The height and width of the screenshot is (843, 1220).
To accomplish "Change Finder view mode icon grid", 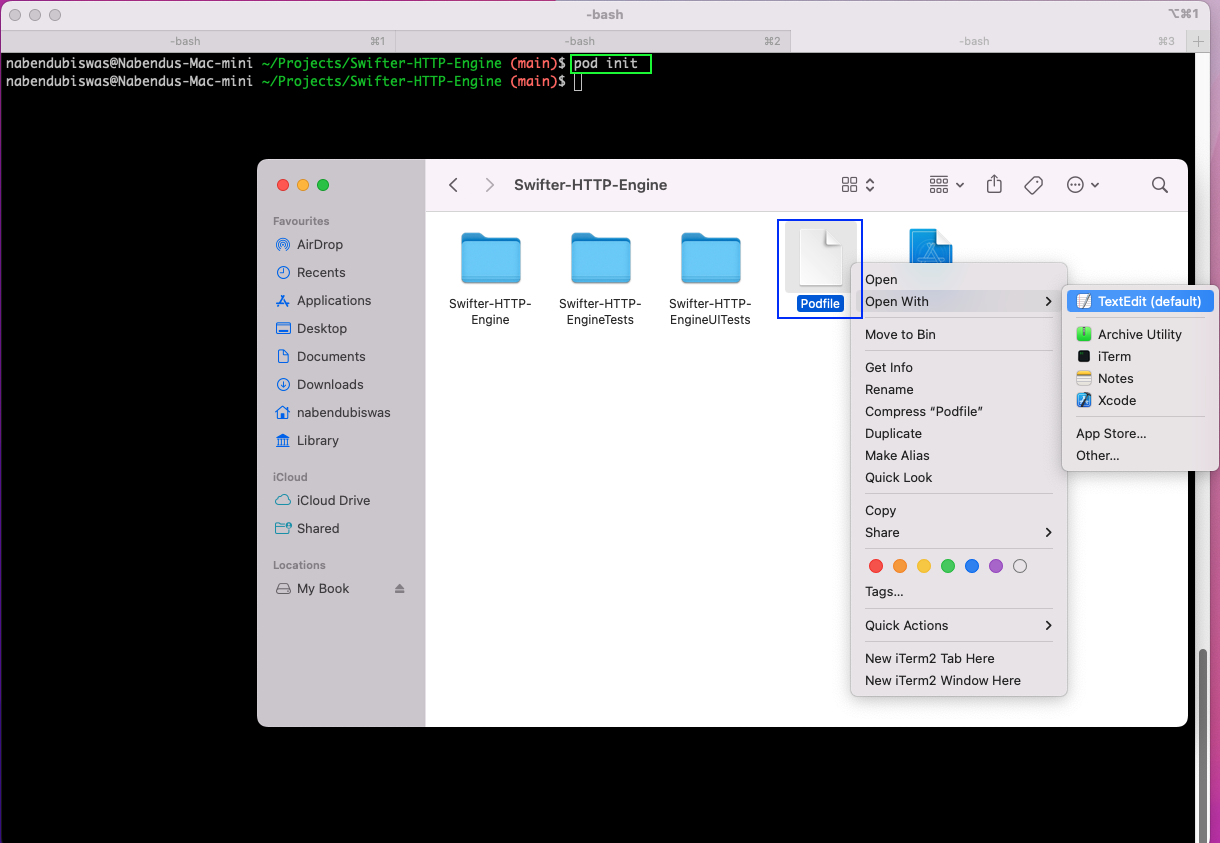I will pos(858,185).
